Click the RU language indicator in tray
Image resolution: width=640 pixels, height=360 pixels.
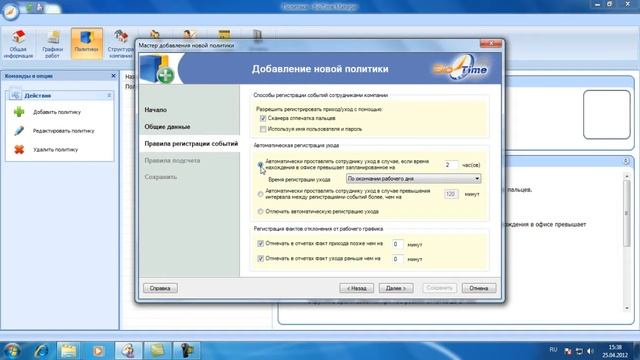click(x=553, y=350)
